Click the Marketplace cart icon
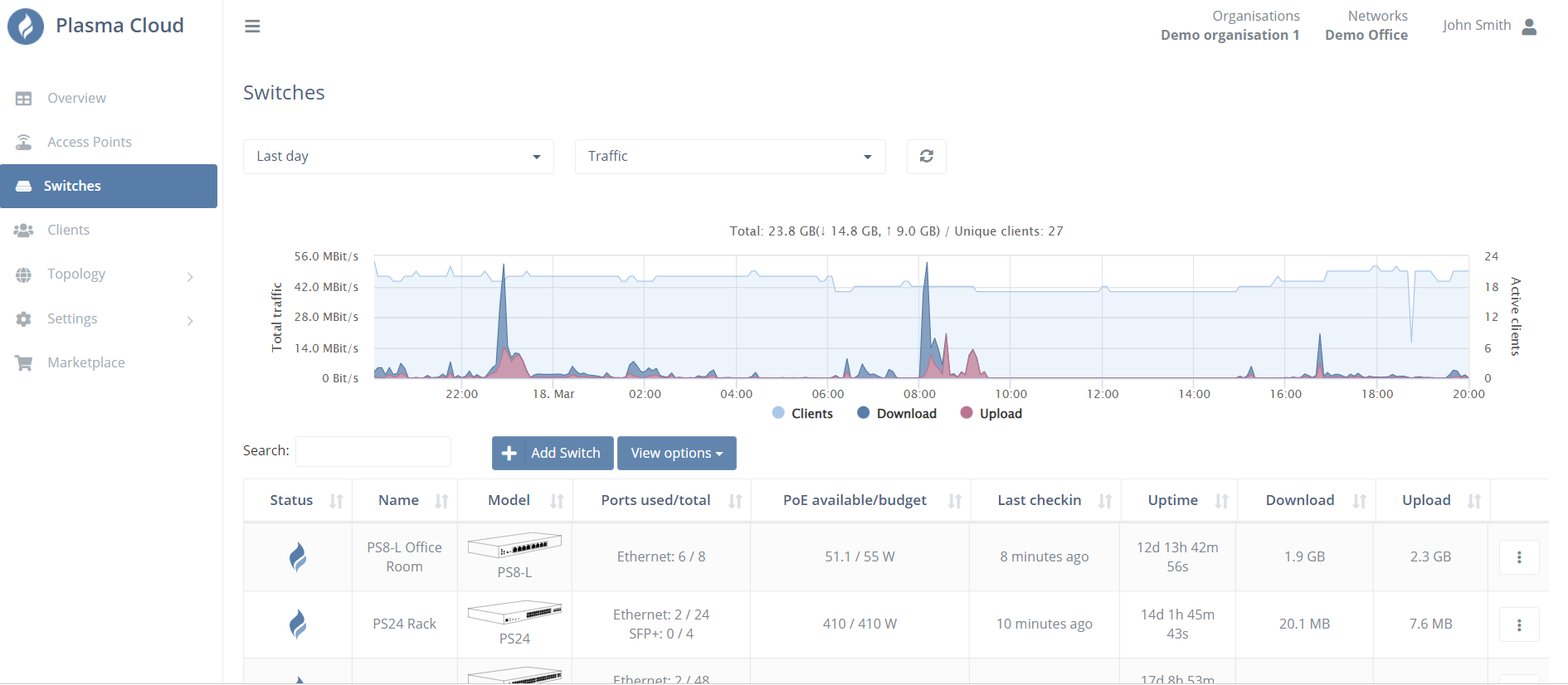Image resolution: width=1568 pixels, height=685 pixels. point(23,362)
